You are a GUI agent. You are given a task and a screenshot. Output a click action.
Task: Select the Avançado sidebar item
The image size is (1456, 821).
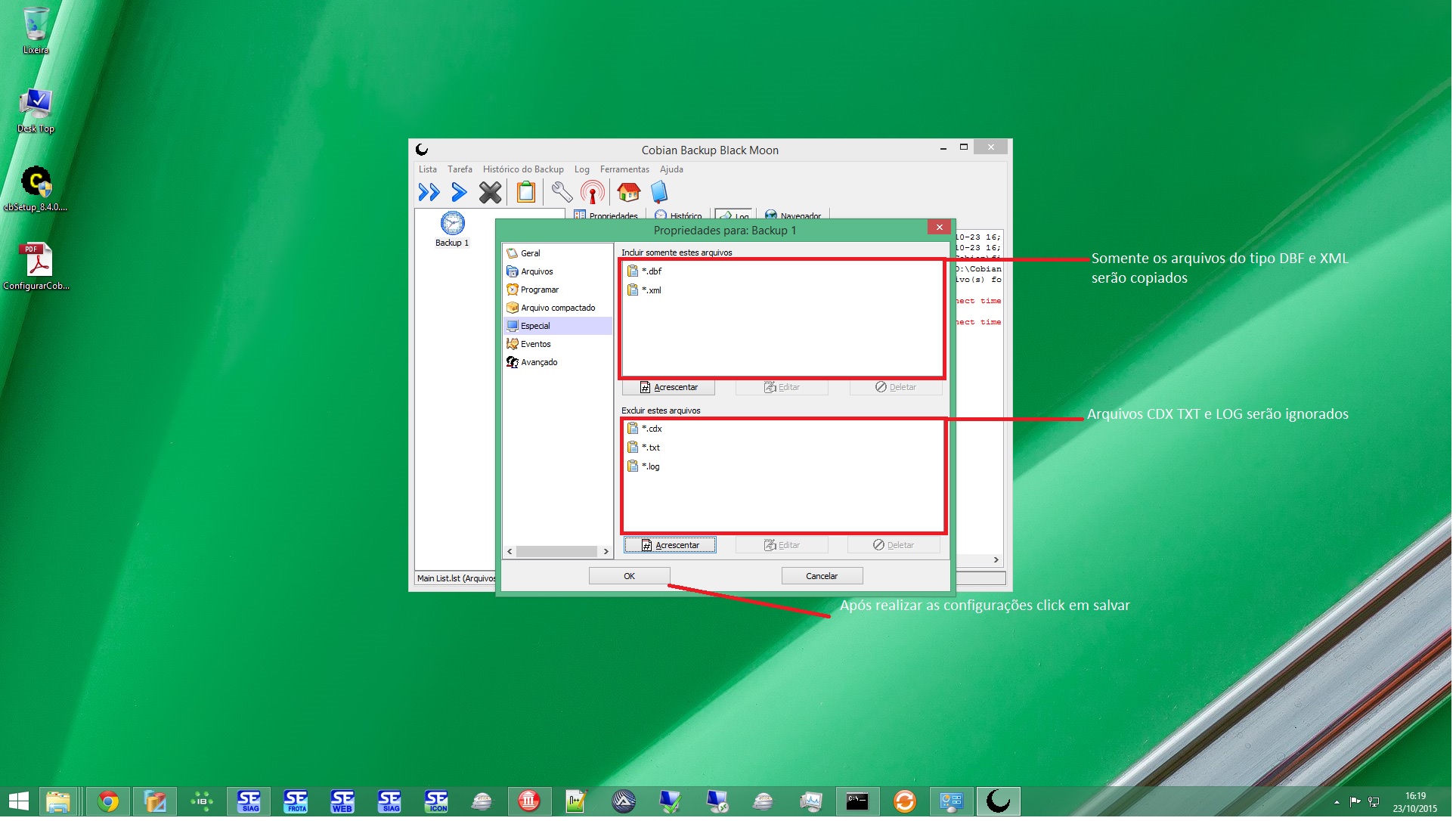click(x=540, y=363)
